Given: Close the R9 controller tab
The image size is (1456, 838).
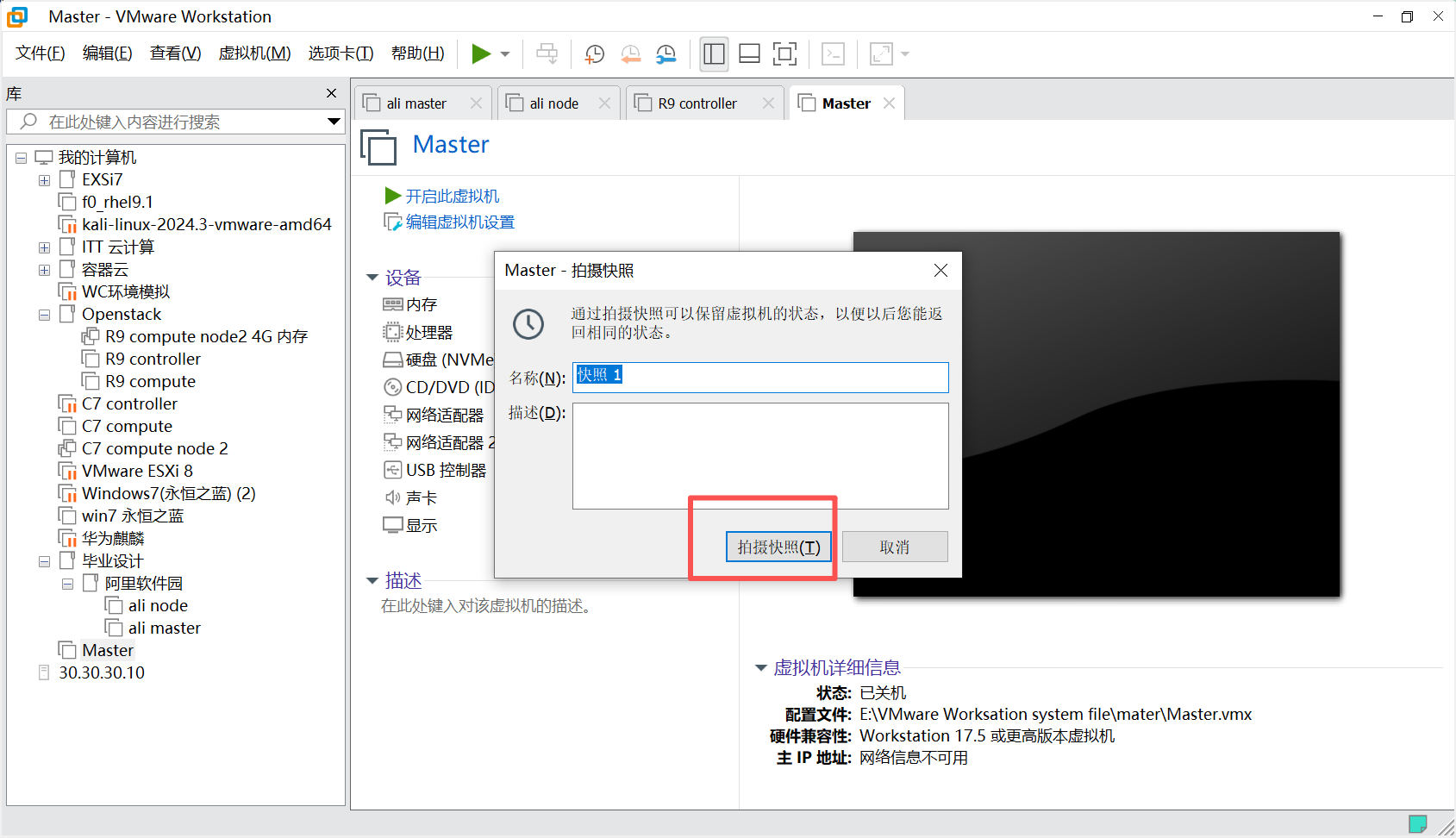Looking at the screenshot, I should (x=768, y=103).
